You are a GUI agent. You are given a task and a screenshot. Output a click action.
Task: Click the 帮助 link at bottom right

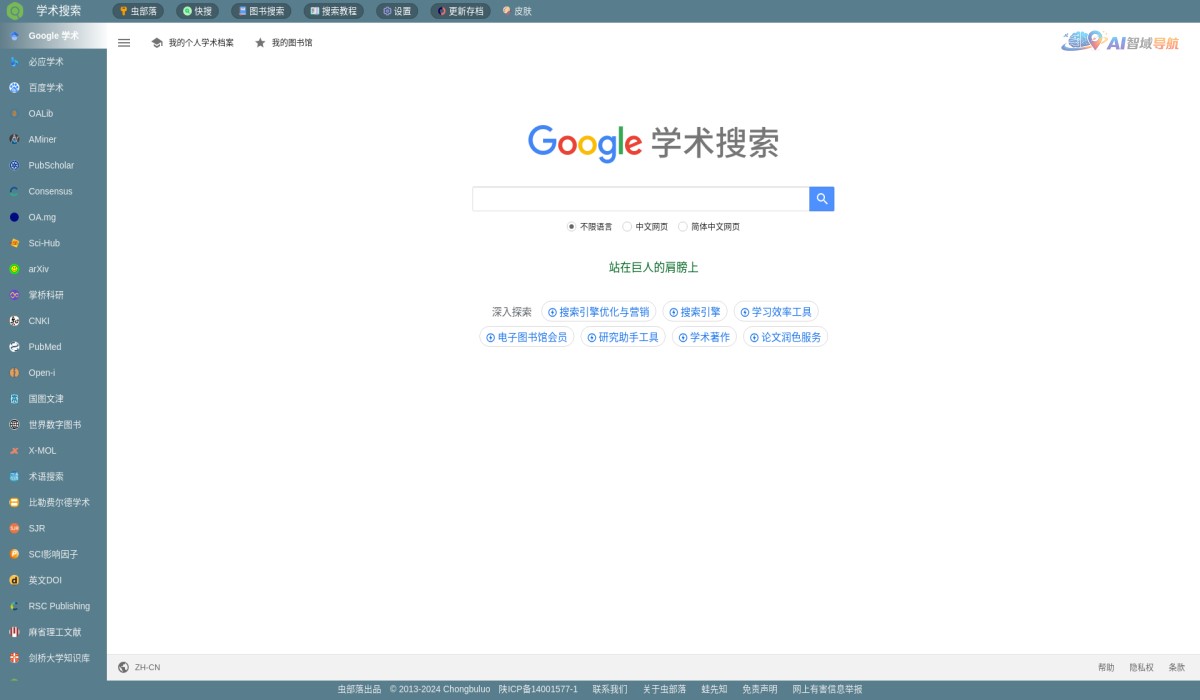coord(1105,667)
